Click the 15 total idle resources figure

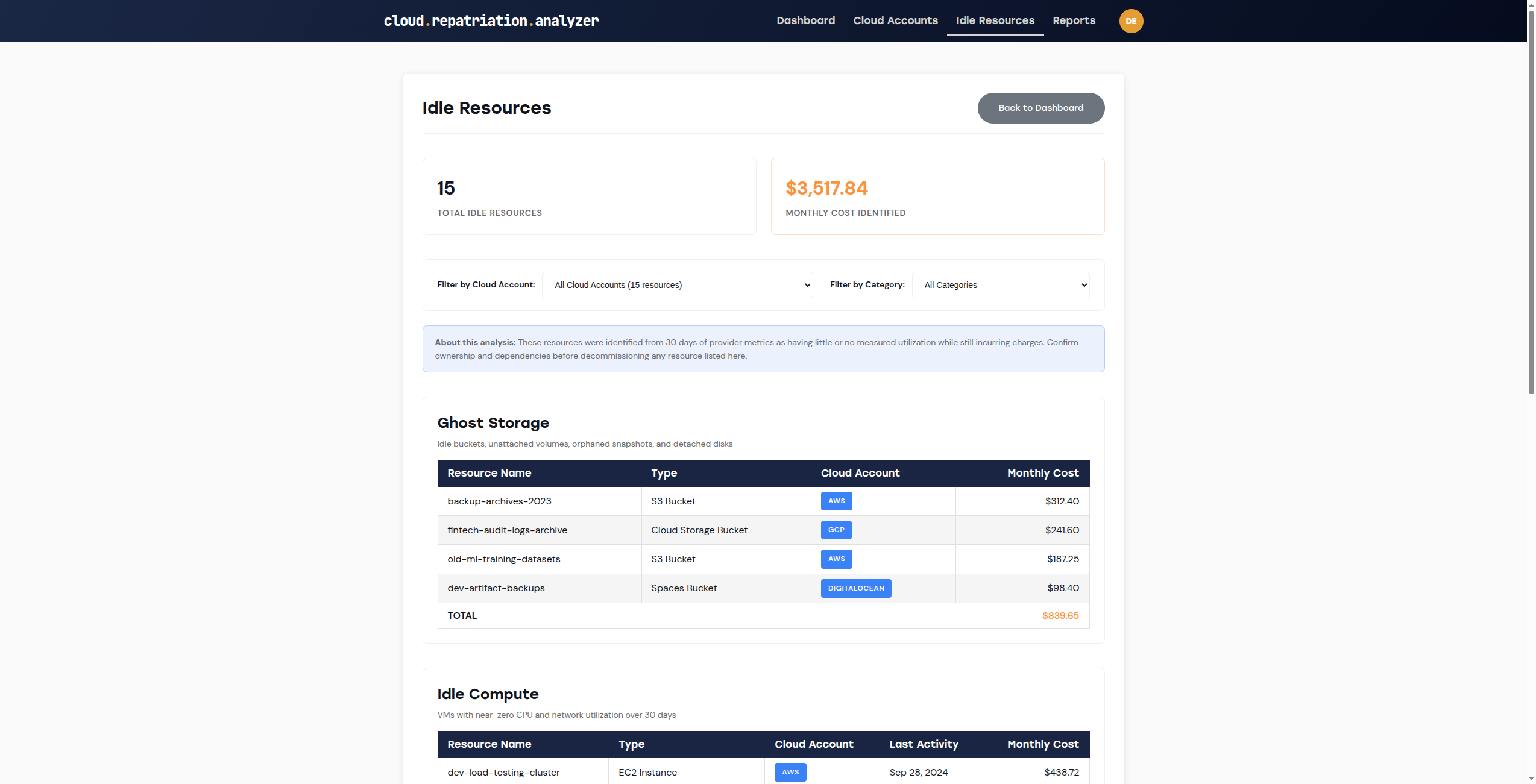[x=446, y=189]
